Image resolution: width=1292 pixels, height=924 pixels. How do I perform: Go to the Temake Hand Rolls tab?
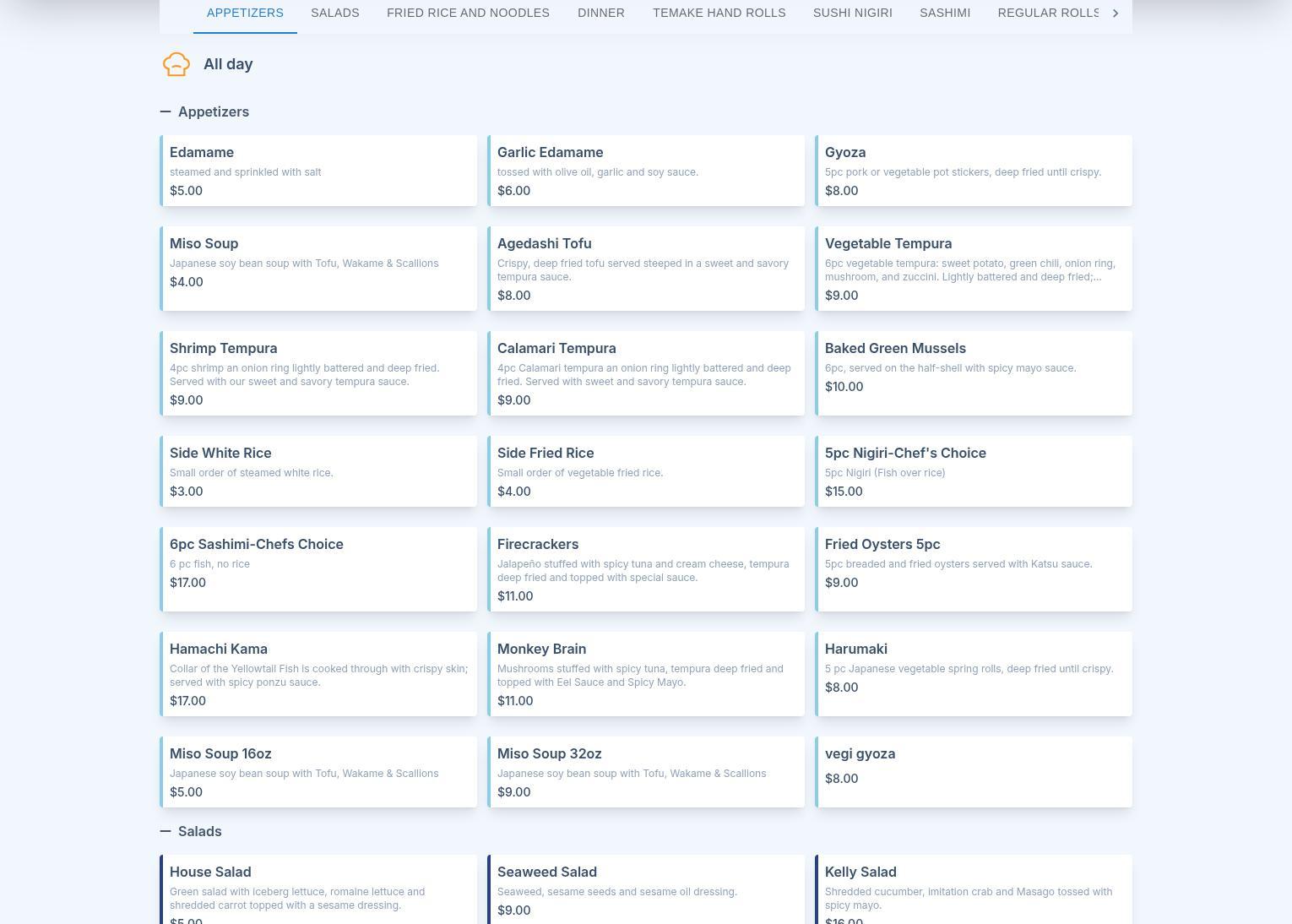(719, 13)
